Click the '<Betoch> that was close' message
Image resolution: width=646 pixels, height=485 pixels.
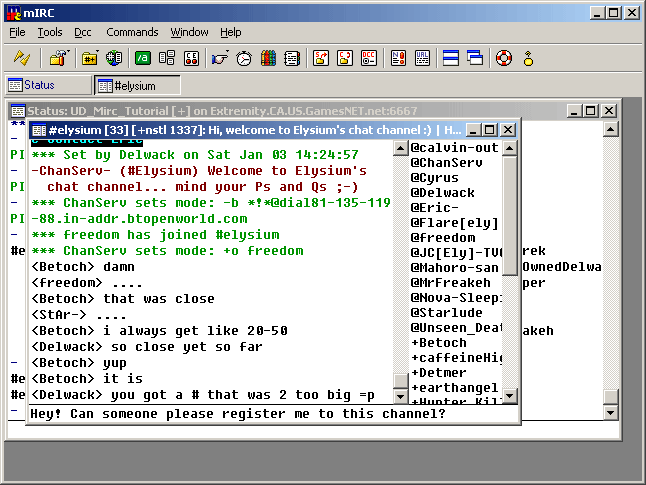(123, 298)
